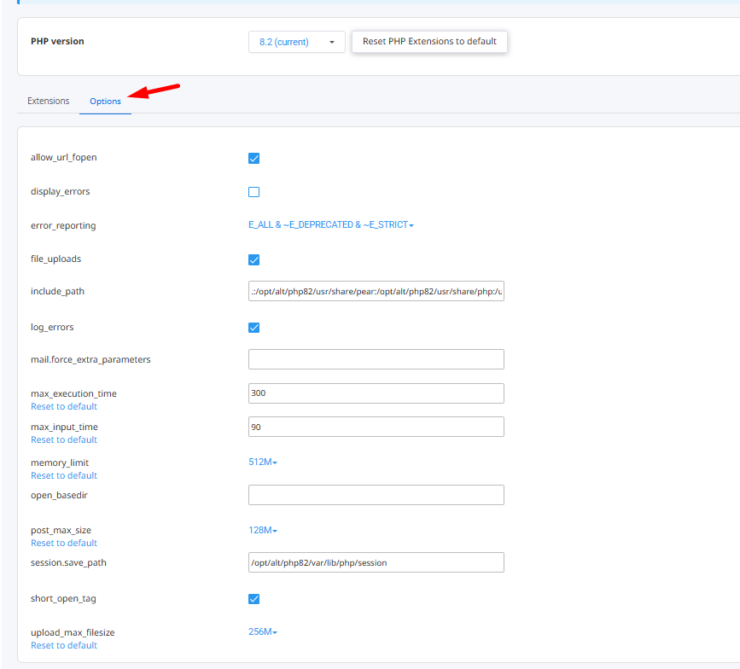Image resolution: width=740 pixels, height=669 pixels.
Task: Open the error_reporting dropdown
Action: point(331,225)
